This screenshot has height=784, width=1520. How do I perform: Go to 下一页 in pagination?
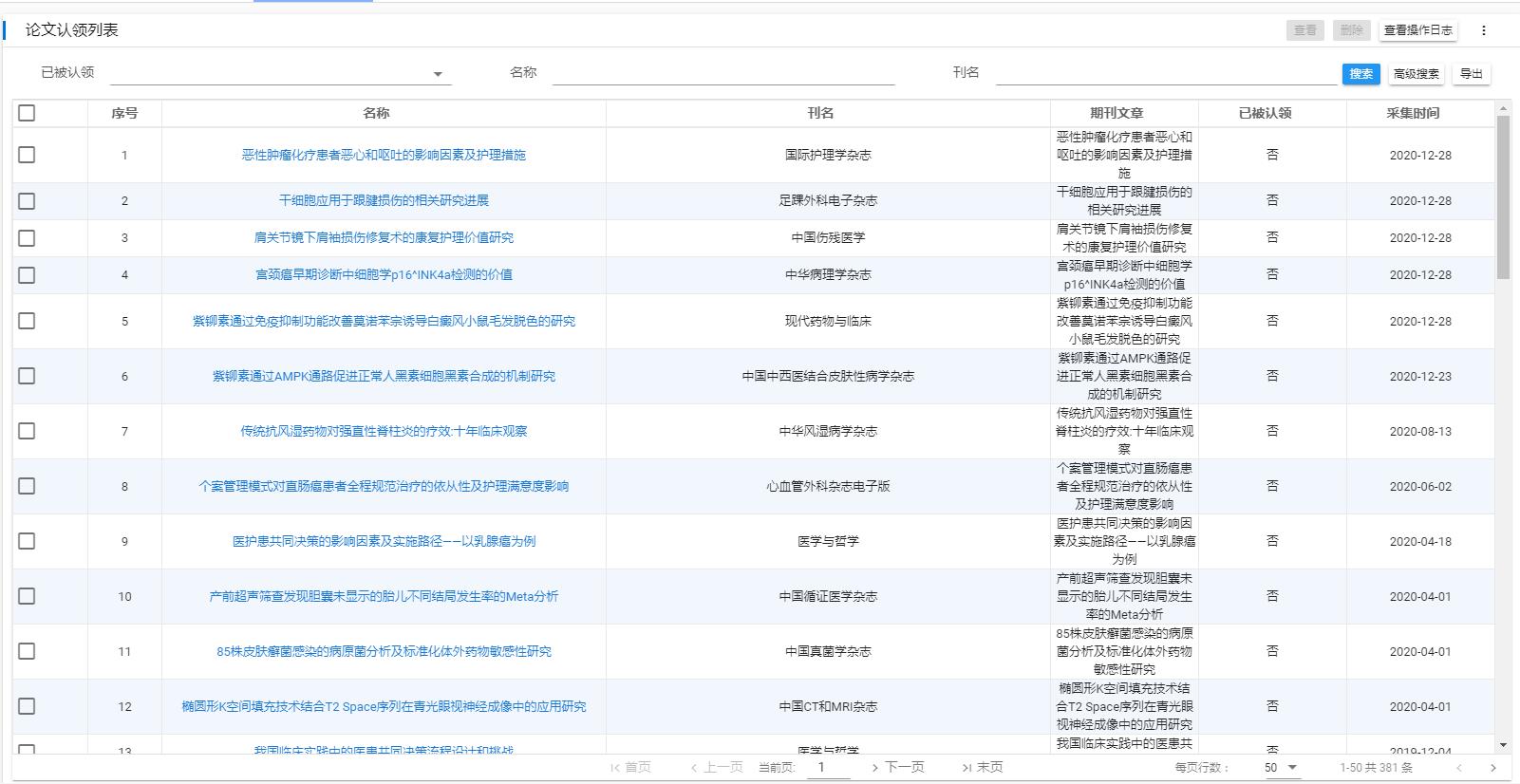click(x=897, y=767)
